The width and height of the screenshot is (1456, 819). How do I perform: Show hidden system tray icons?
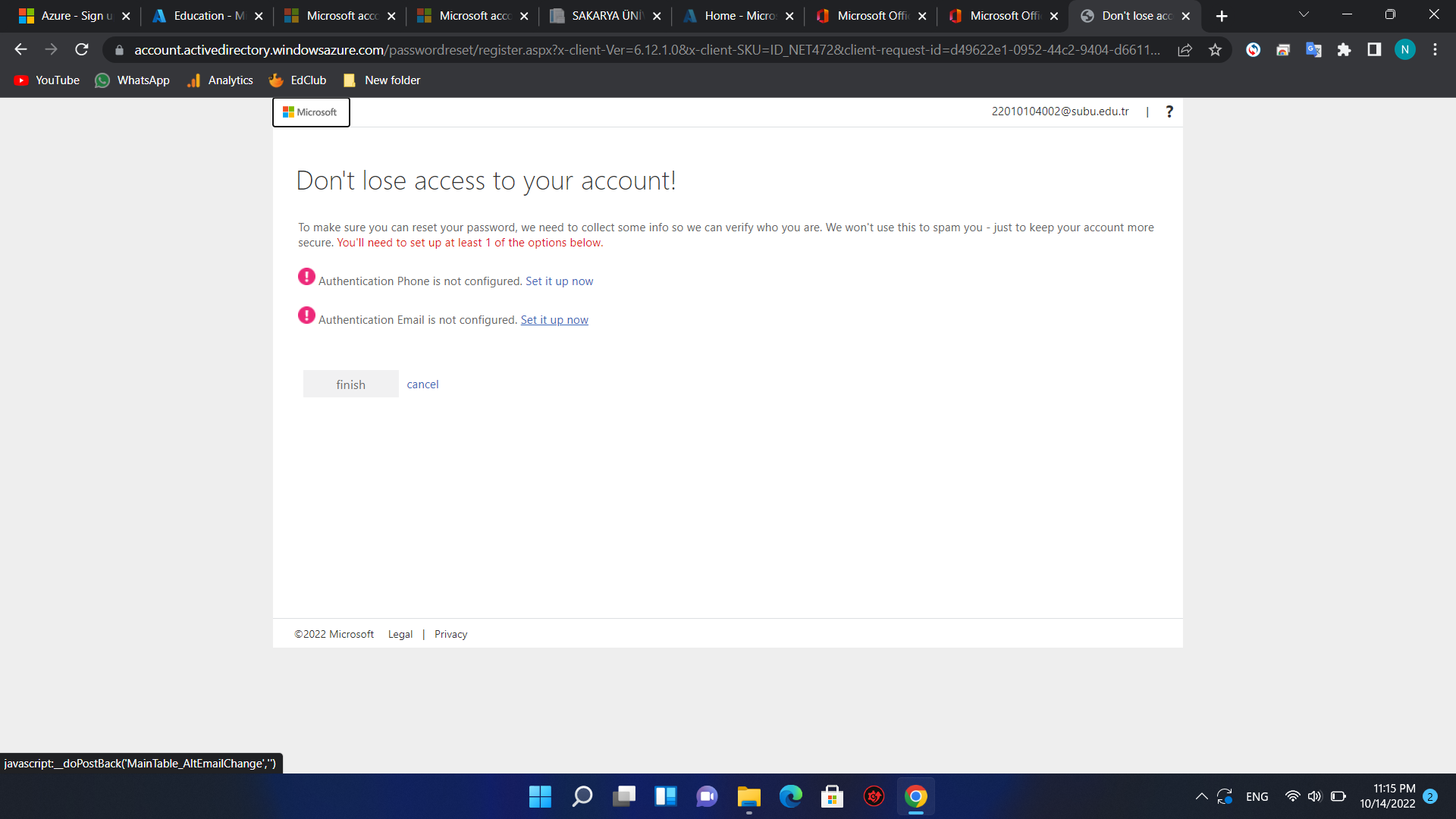click(x=1201, y=796)
